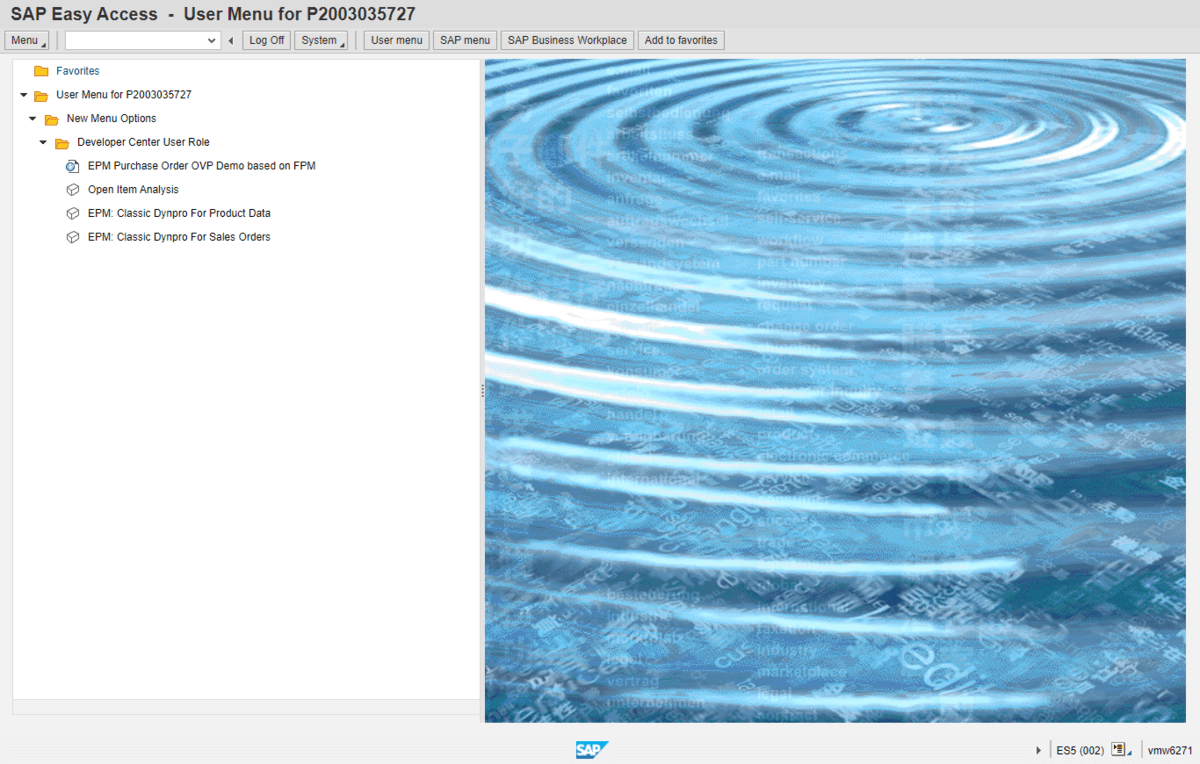Click the Add to favorites button

(x=681, y=41)
